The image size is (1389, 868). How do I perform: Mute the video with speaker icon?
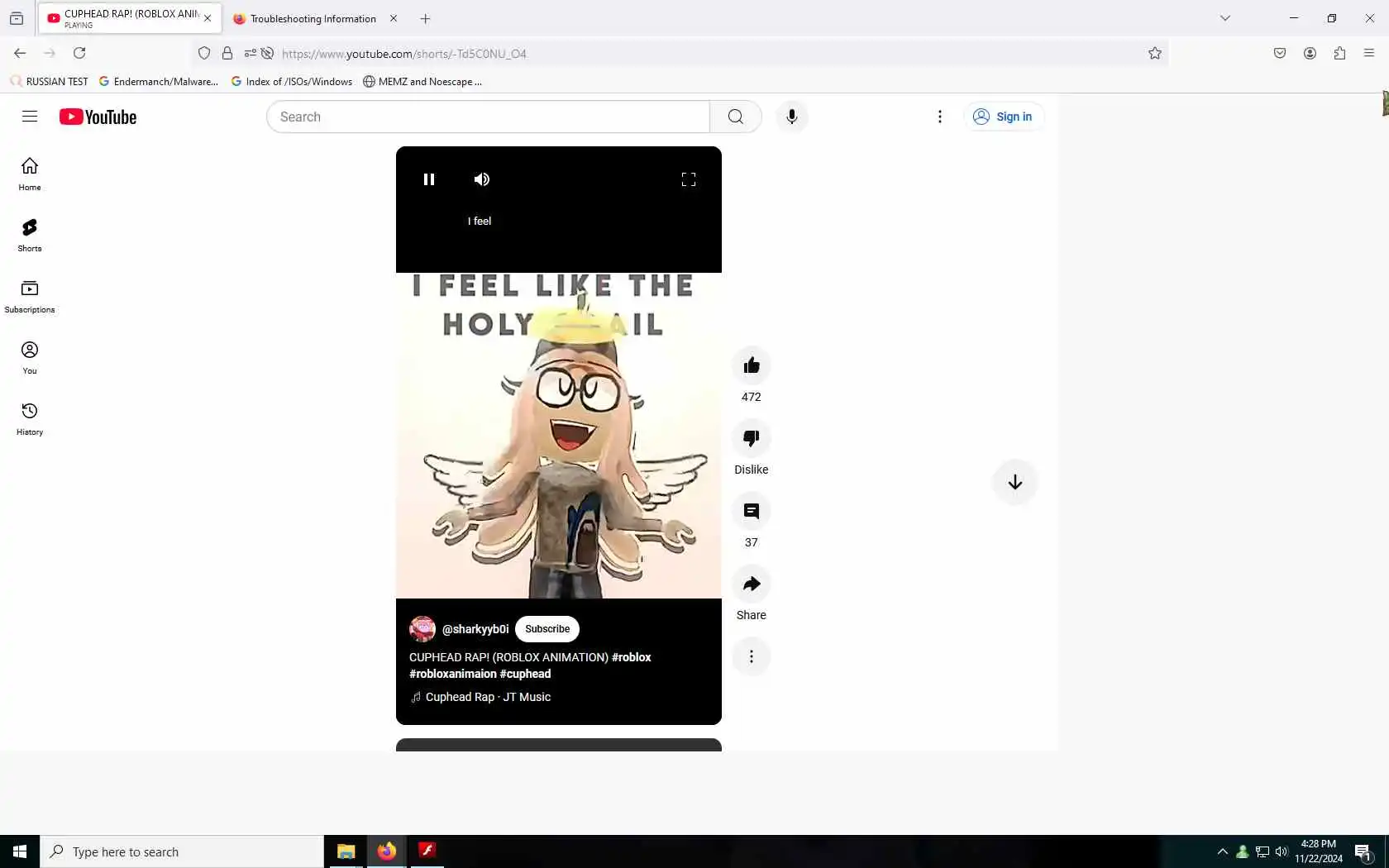point(482,179)
